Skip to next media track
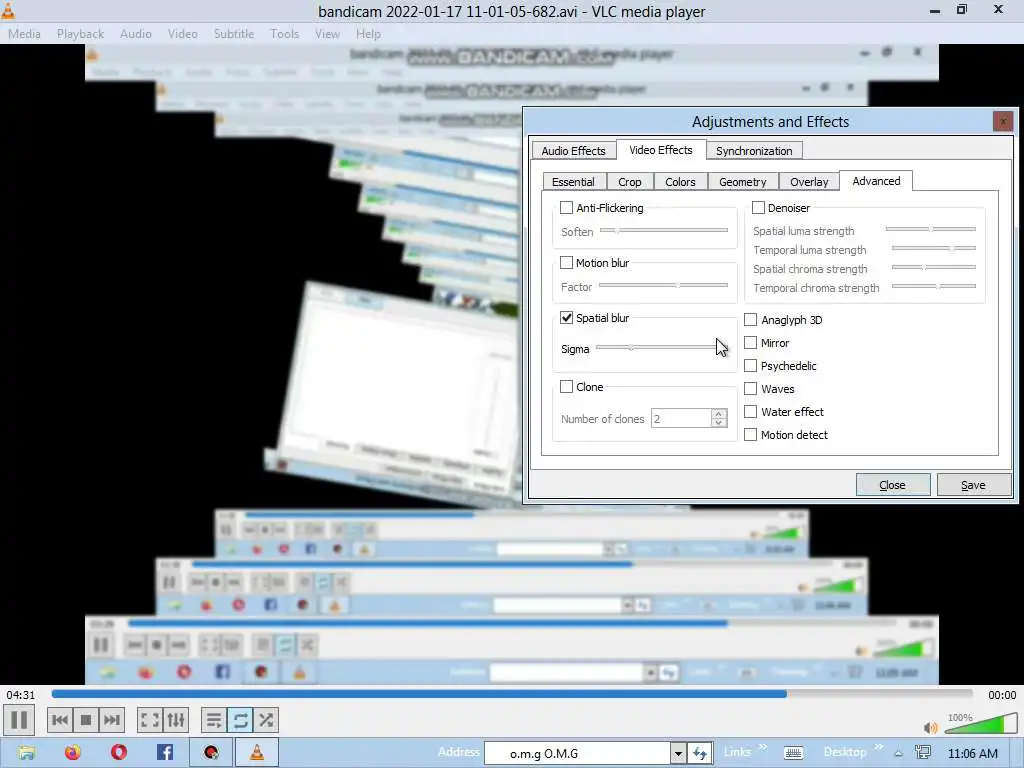The width and height of the screenshot is (1024, 768). tap(112, 720)
